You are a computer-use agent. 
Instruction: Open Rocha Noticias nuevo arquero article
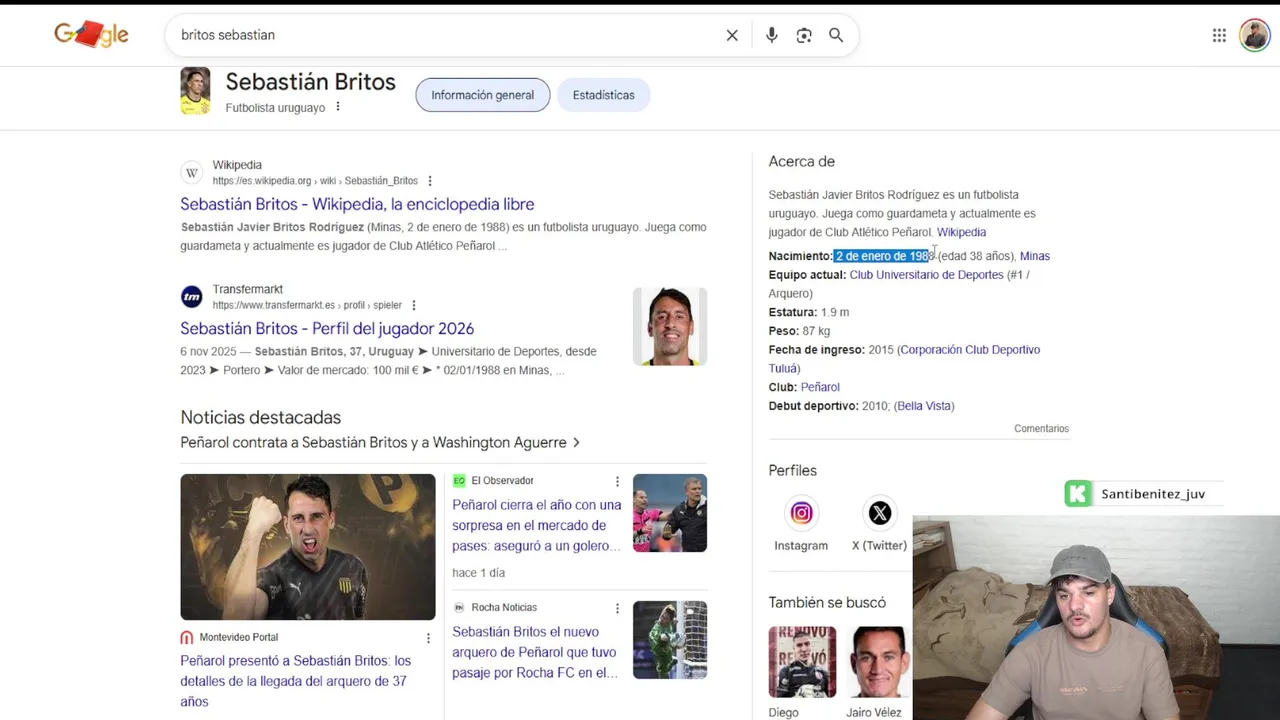535,652
